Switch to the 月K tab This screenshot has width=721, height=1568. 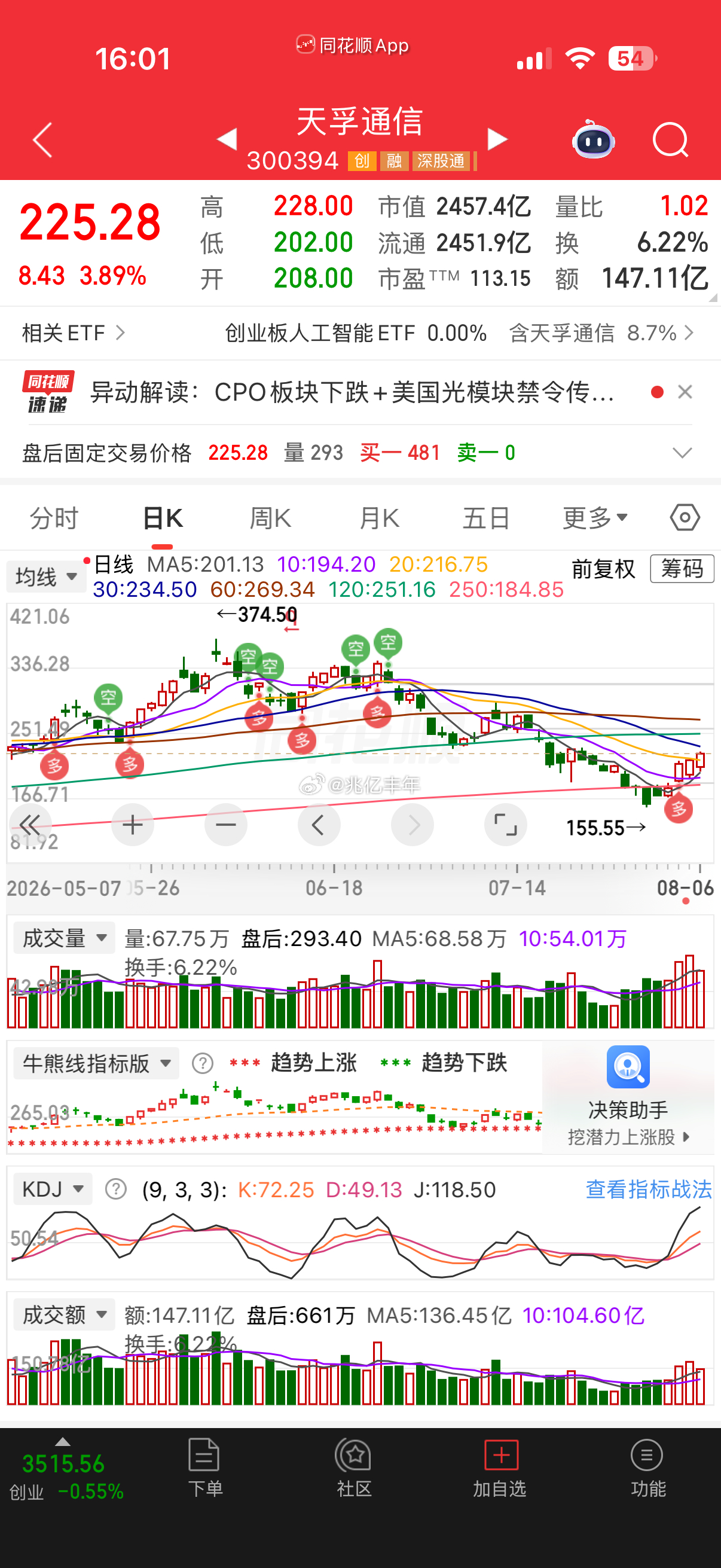click(379, 518)
